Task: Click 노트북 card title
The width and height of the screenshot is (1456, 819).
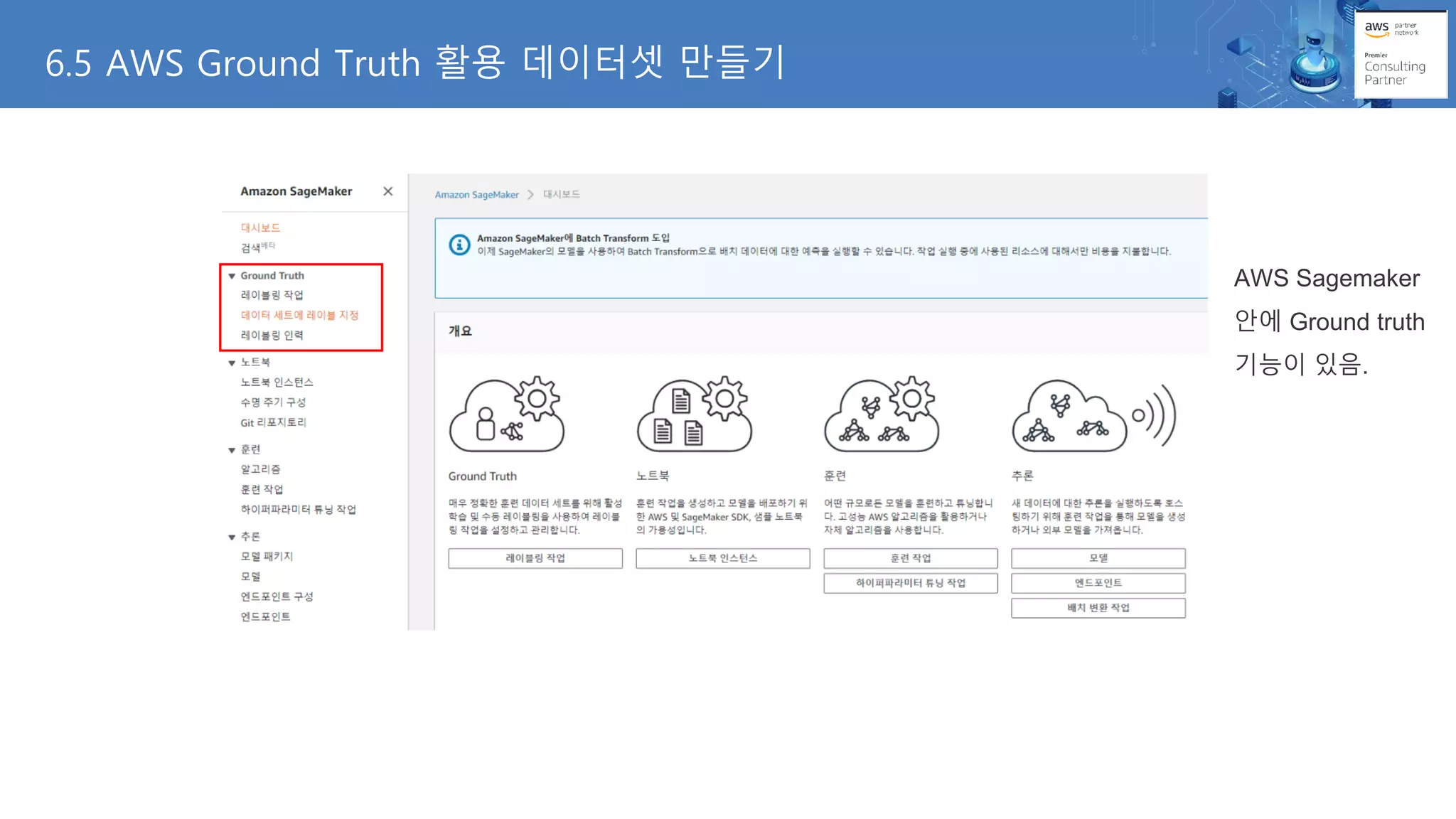Action: [x=653, y=476]
